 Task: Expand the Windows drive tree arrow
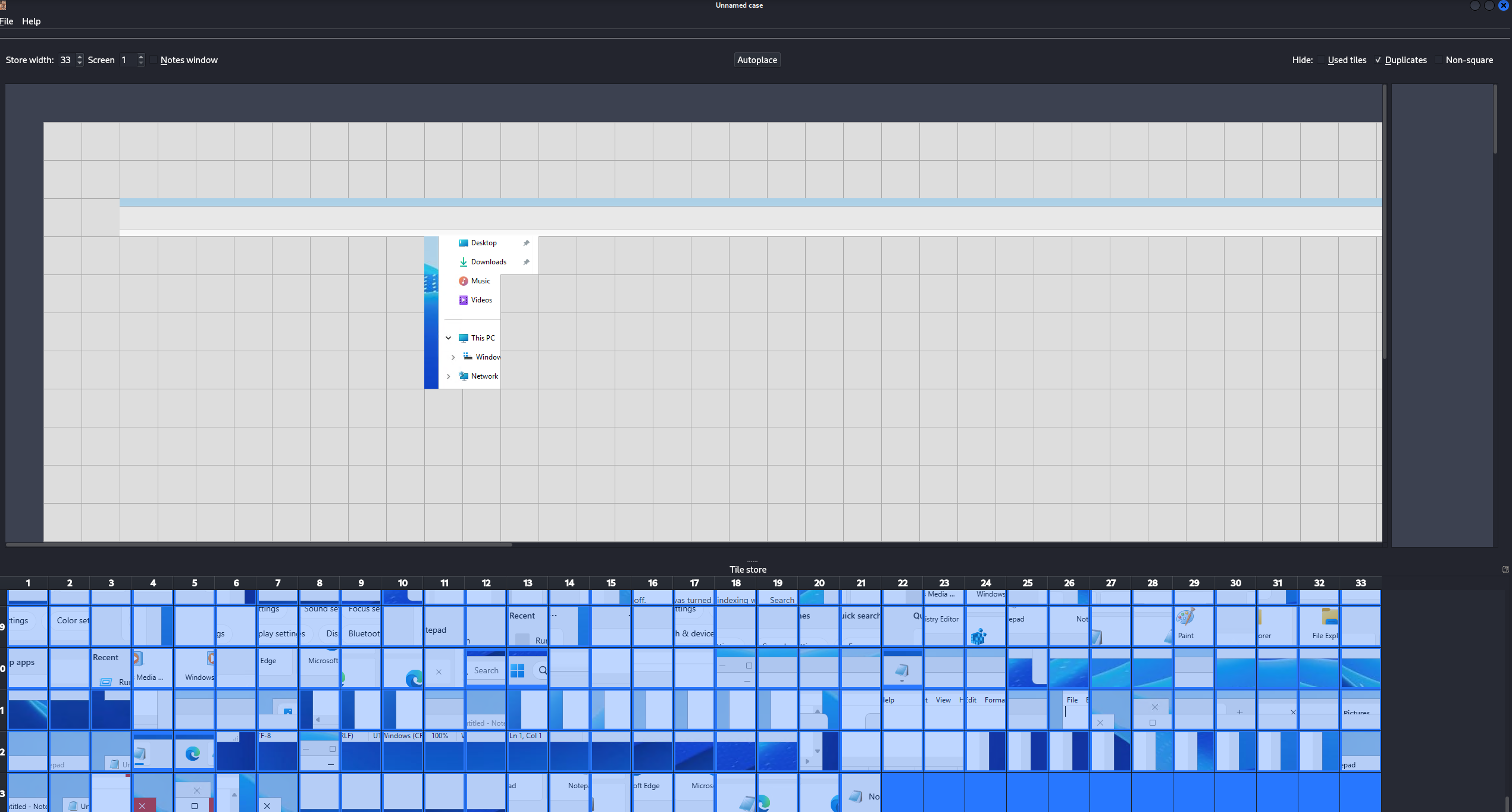pyautogui.click(x=453, y=357)
